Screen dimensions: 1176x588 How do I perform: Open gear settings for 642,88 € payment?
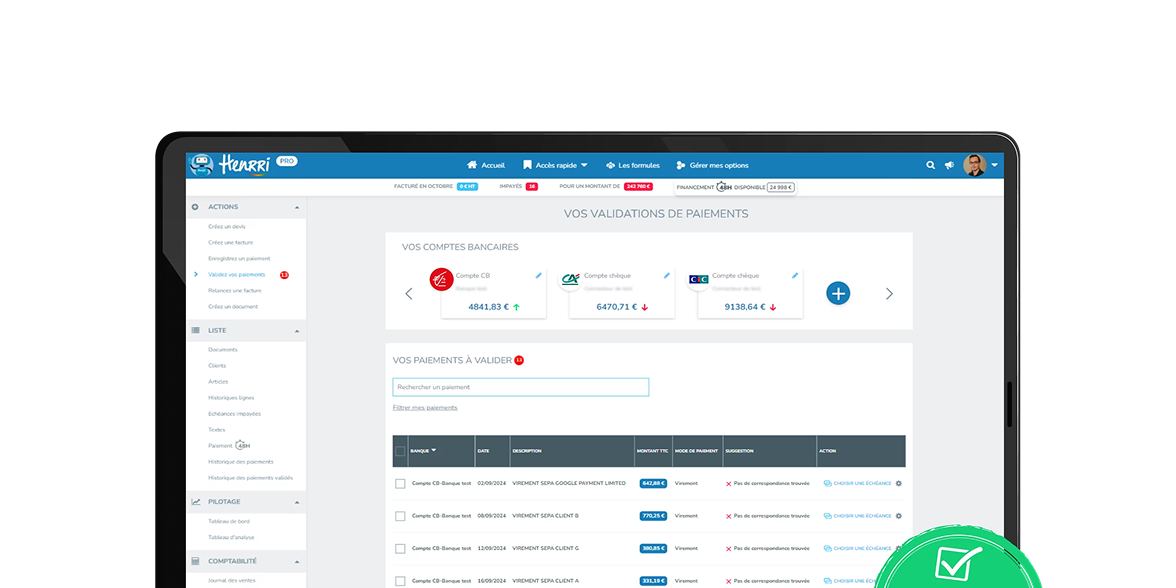tap(898, 484)
